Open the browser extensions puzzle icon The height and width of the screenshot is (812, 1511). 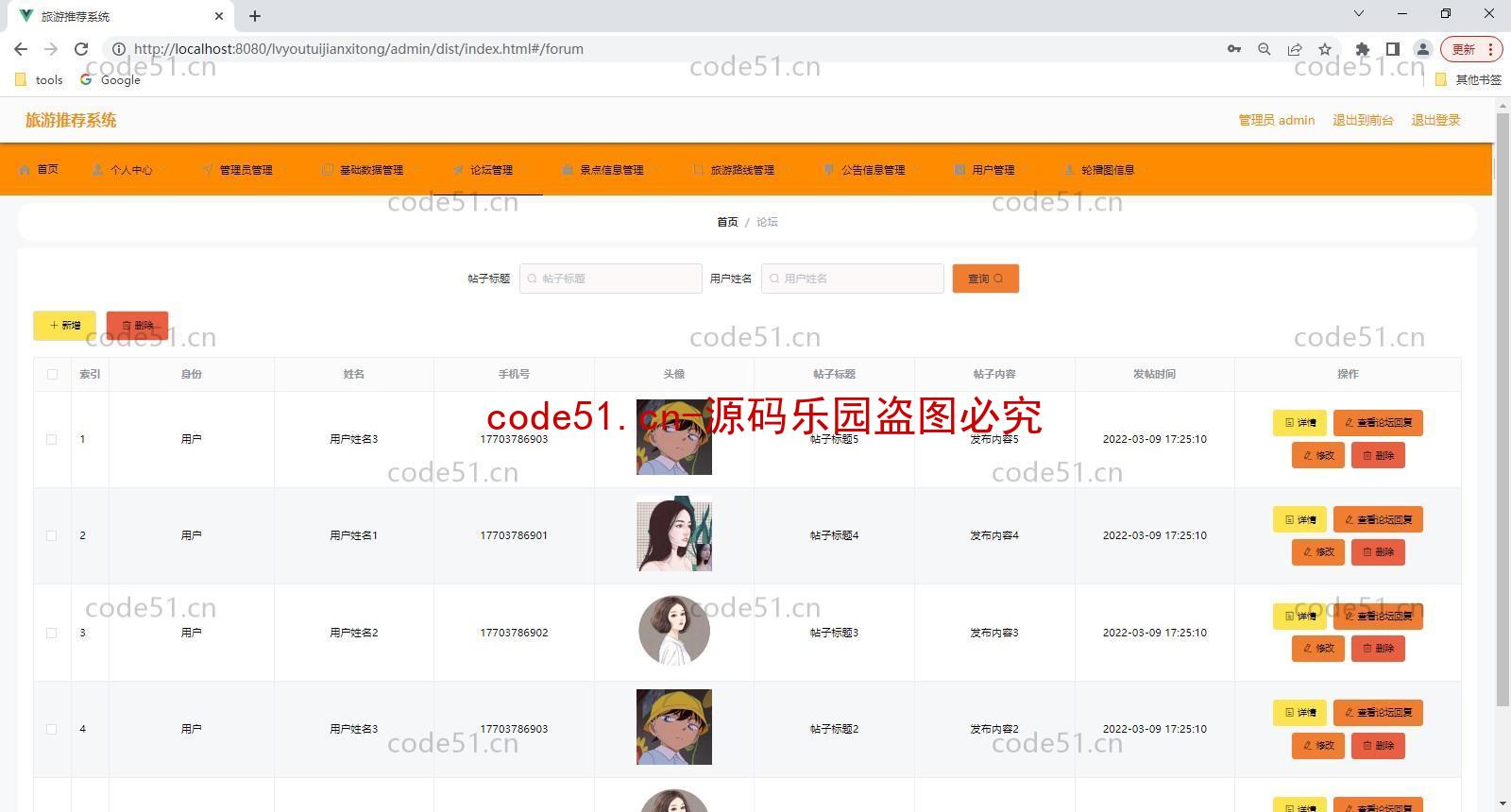coord(1362,49)
